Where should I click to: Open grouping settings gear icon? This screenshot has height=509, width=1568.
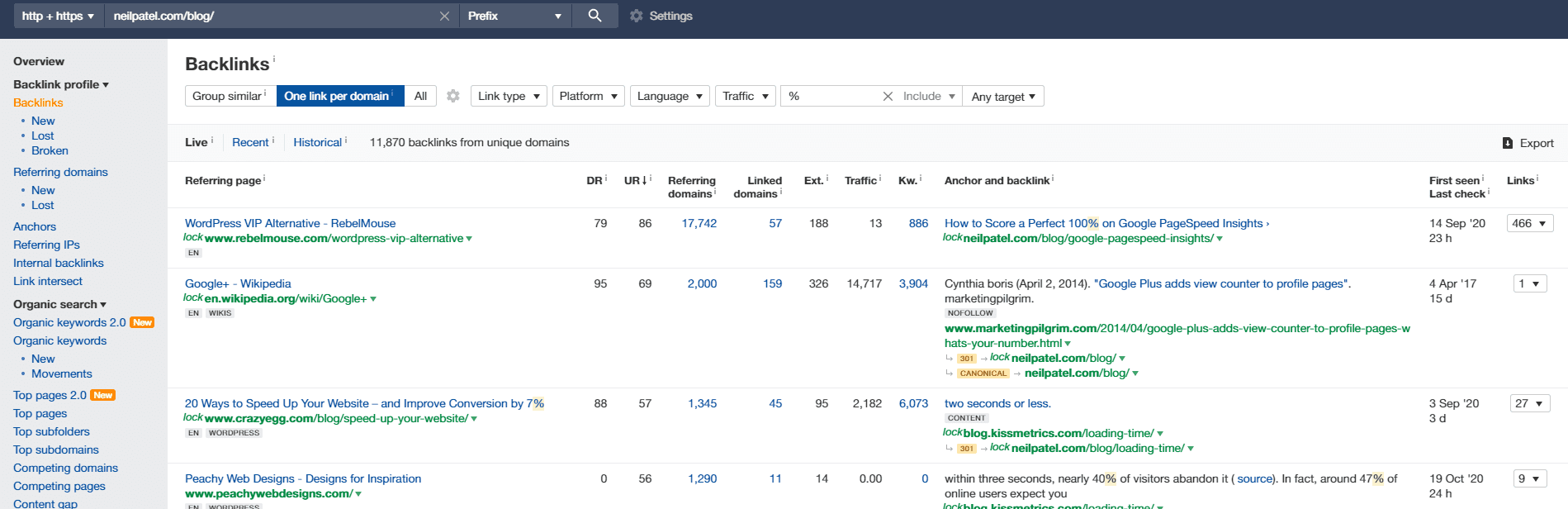pyautogui.click(x=452, y=96)
